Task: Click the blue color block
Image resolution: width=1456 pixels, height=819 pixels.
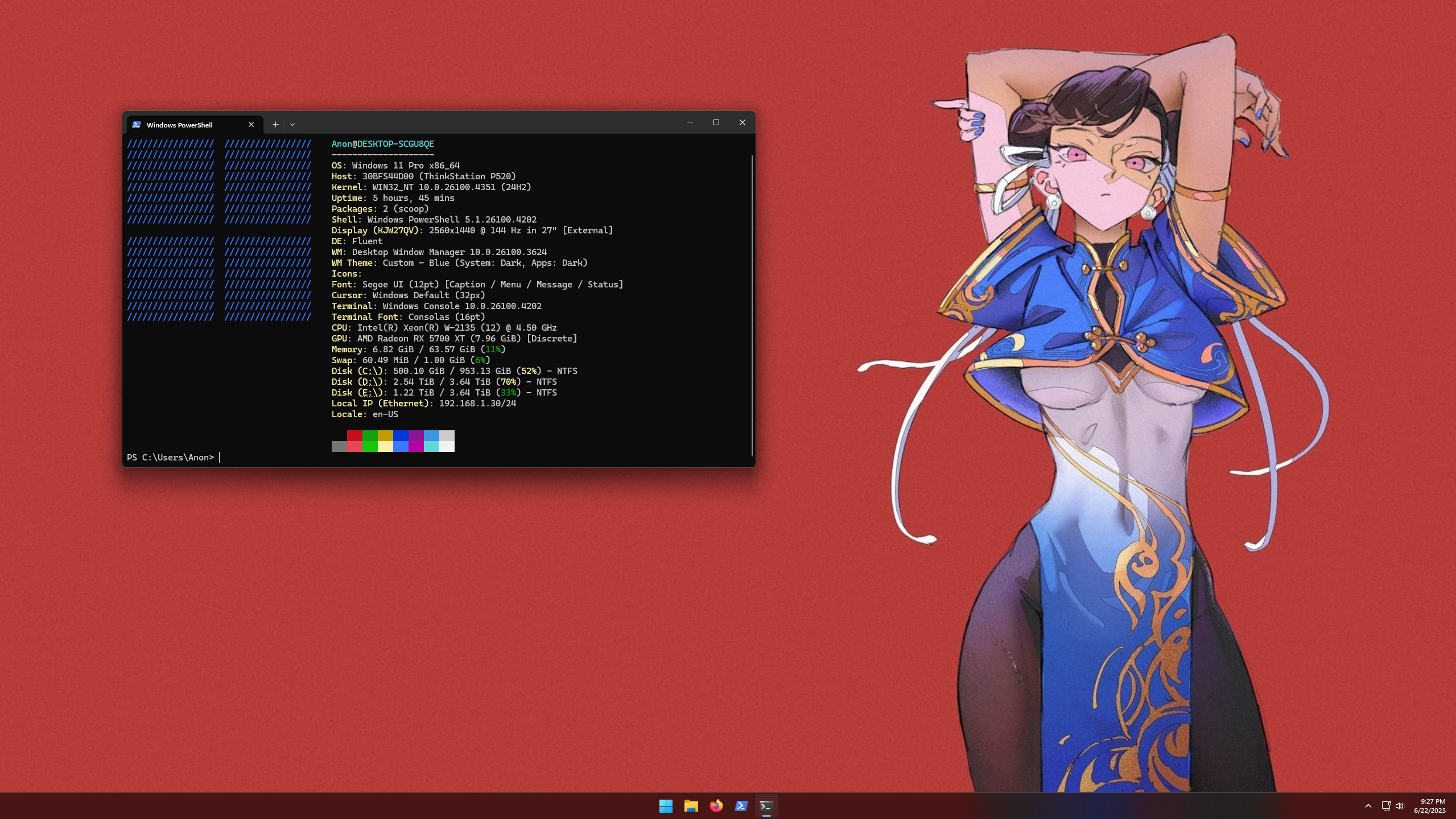Action: tap(401, 436)
